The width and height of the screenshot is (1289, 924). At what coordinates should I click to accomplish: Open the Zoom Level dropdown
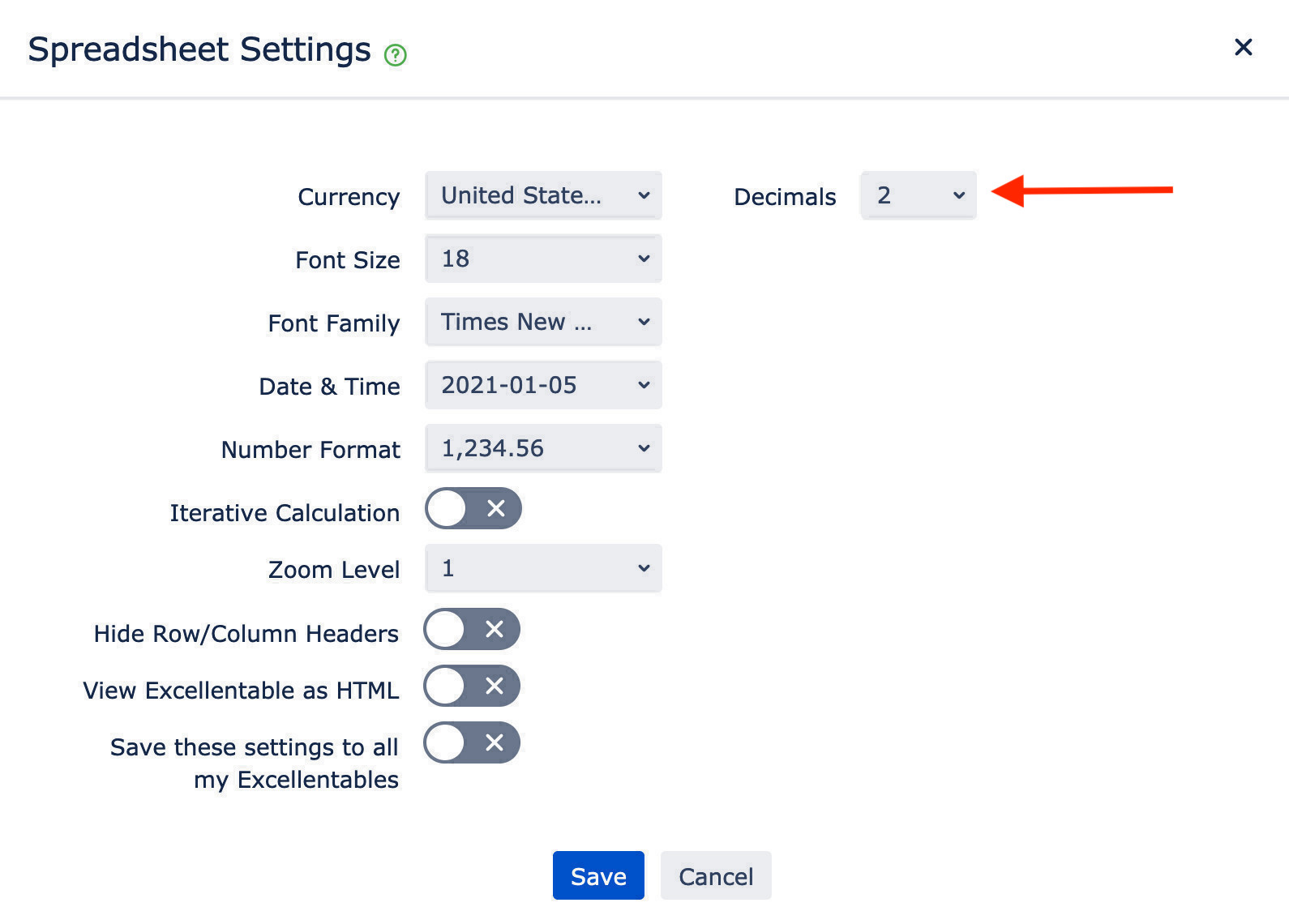point(543,568)
